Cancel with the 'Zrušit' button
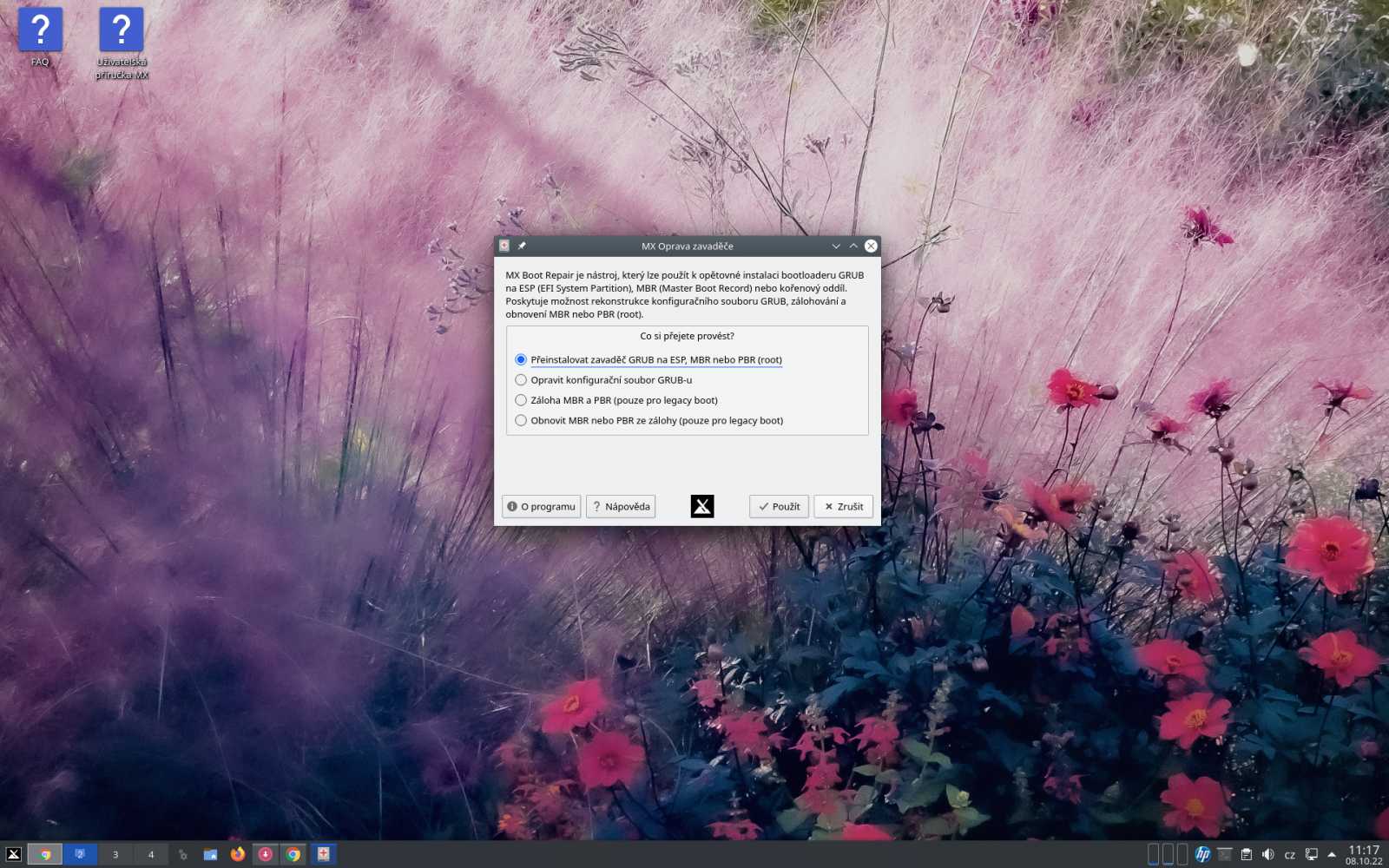This screenshot has width=1389, height=868. pyautogui.click(x=843, y=507)
